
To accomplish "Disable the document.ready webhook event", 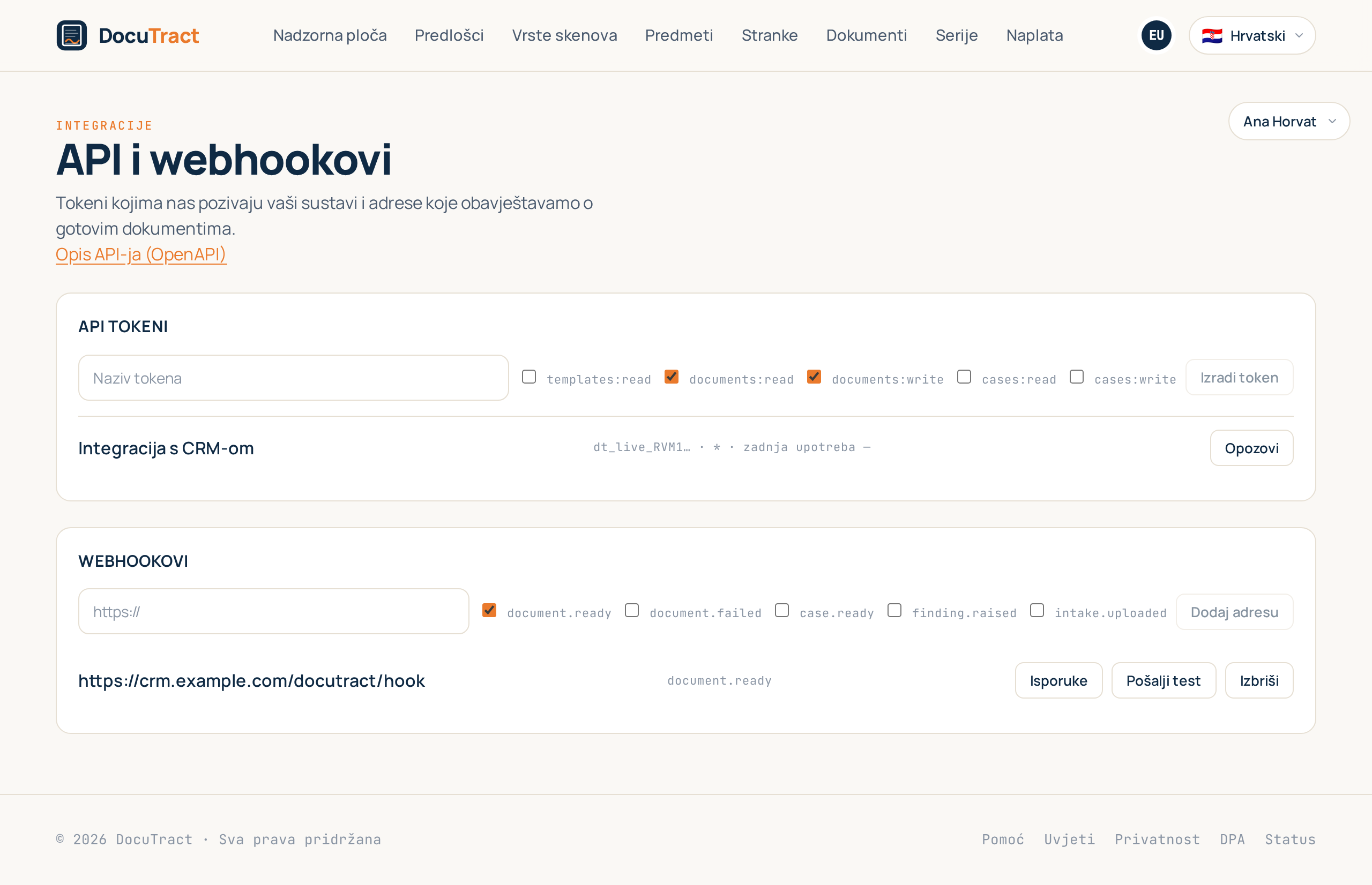I will point(489,610).
